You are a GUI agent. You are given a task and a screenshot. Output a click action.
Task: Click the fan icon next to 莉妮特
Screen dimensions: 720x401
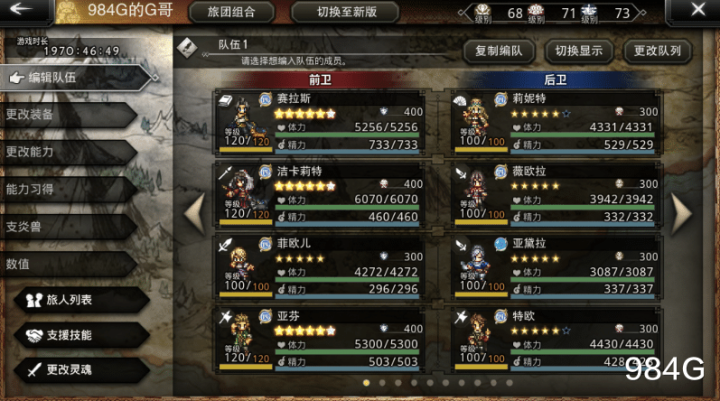(461, 101)
